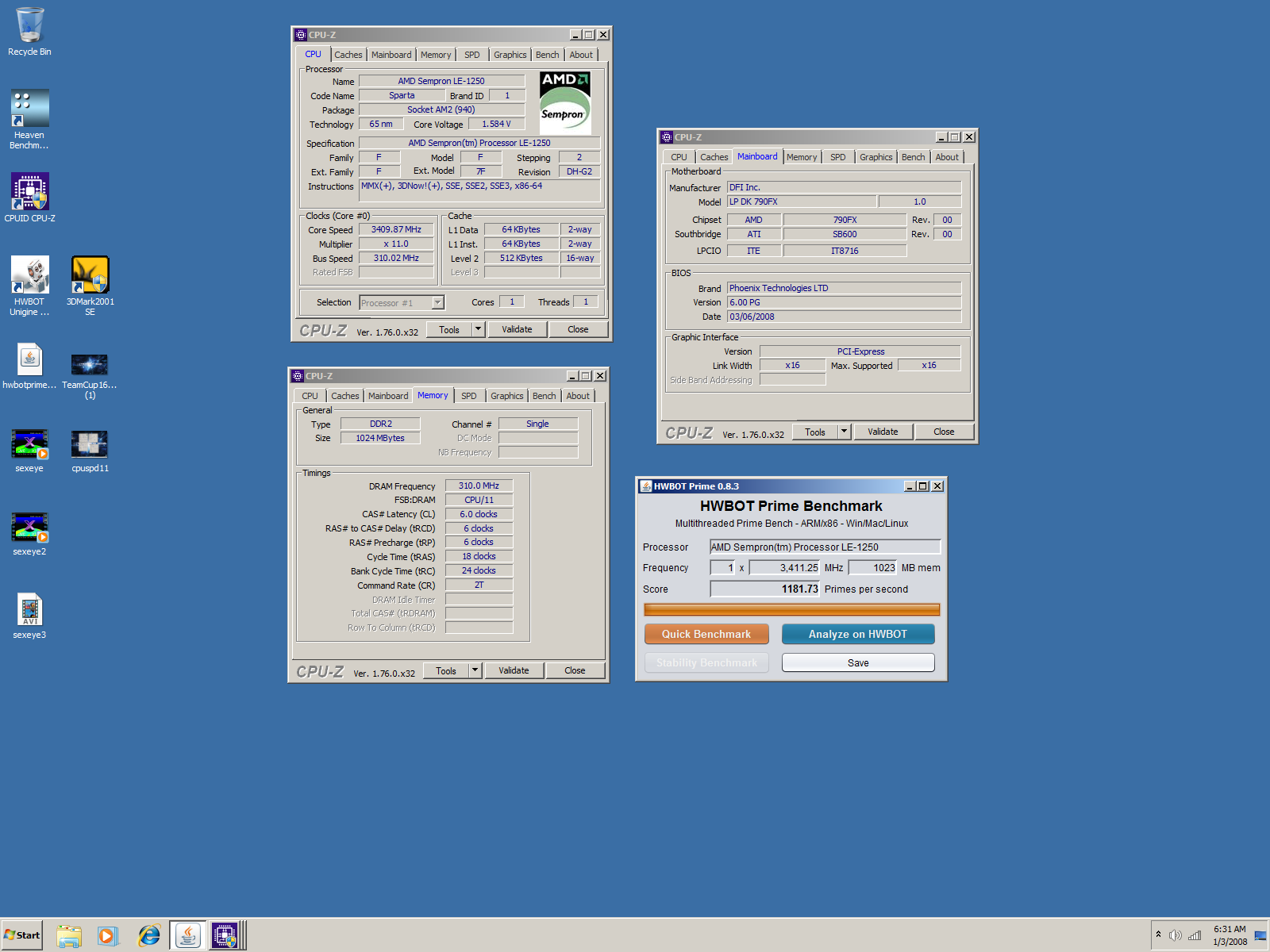Click the HWBOT Prime Processor field
Screen dimensions: 1270x952
[x=825, y=547]
